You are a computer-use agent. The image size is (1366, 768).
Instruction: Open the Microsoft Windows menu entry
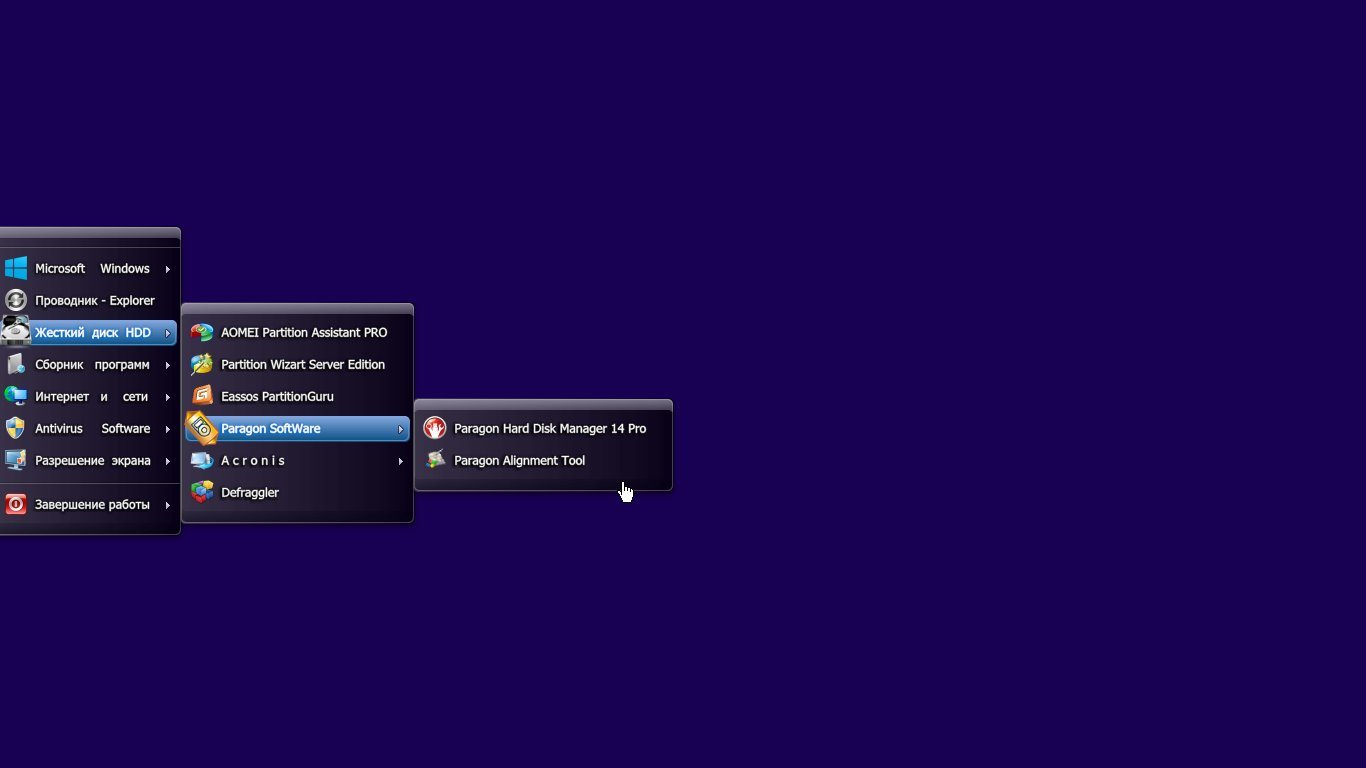(89, 268)
